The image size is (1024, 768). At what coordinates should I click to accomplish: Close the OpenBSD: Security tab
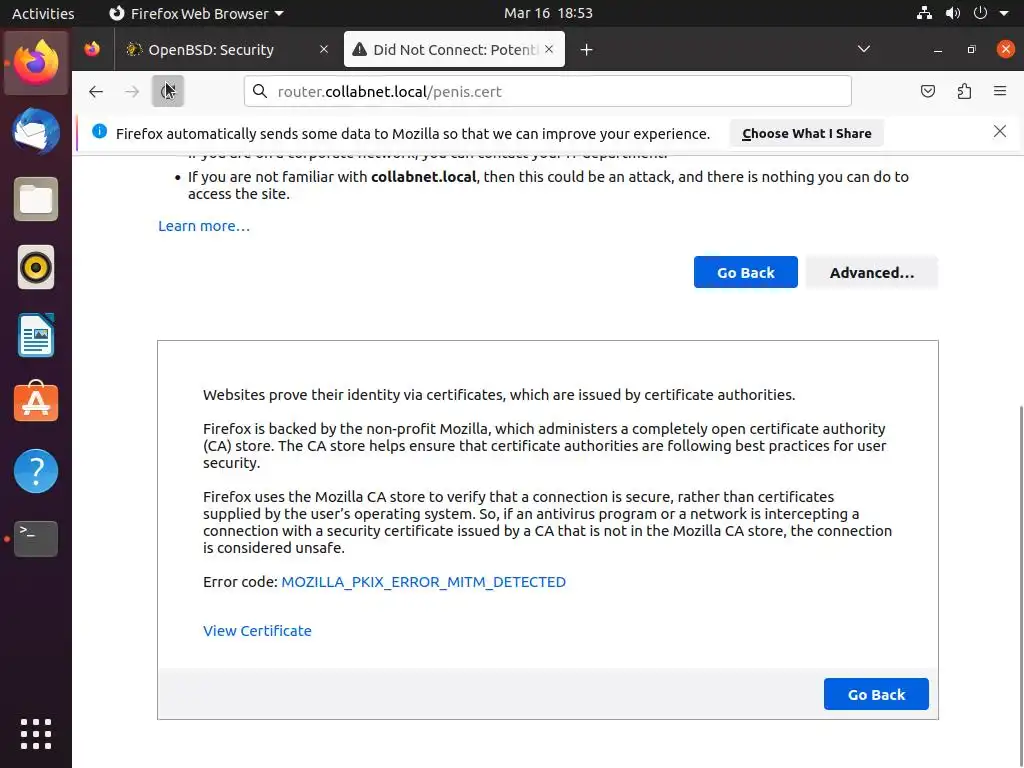point(323,49)
